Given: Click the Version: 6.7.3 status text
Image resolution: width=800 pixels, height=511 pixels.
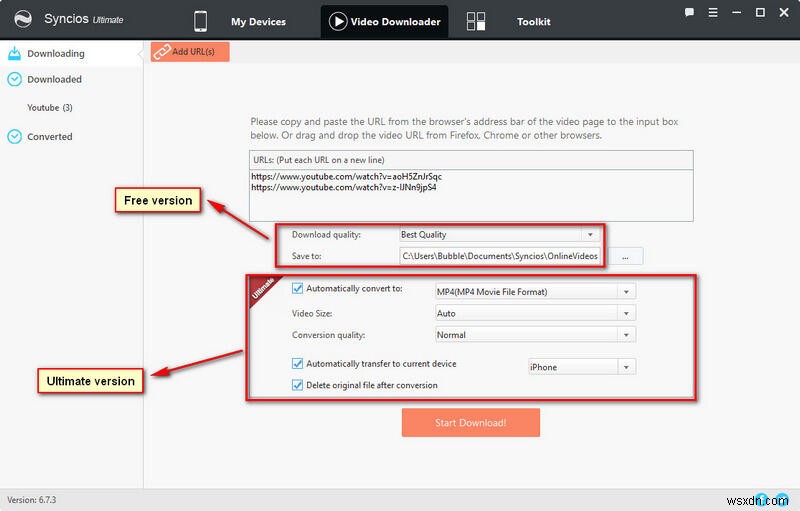Looking at the screenshot, I should click(32, 500).
